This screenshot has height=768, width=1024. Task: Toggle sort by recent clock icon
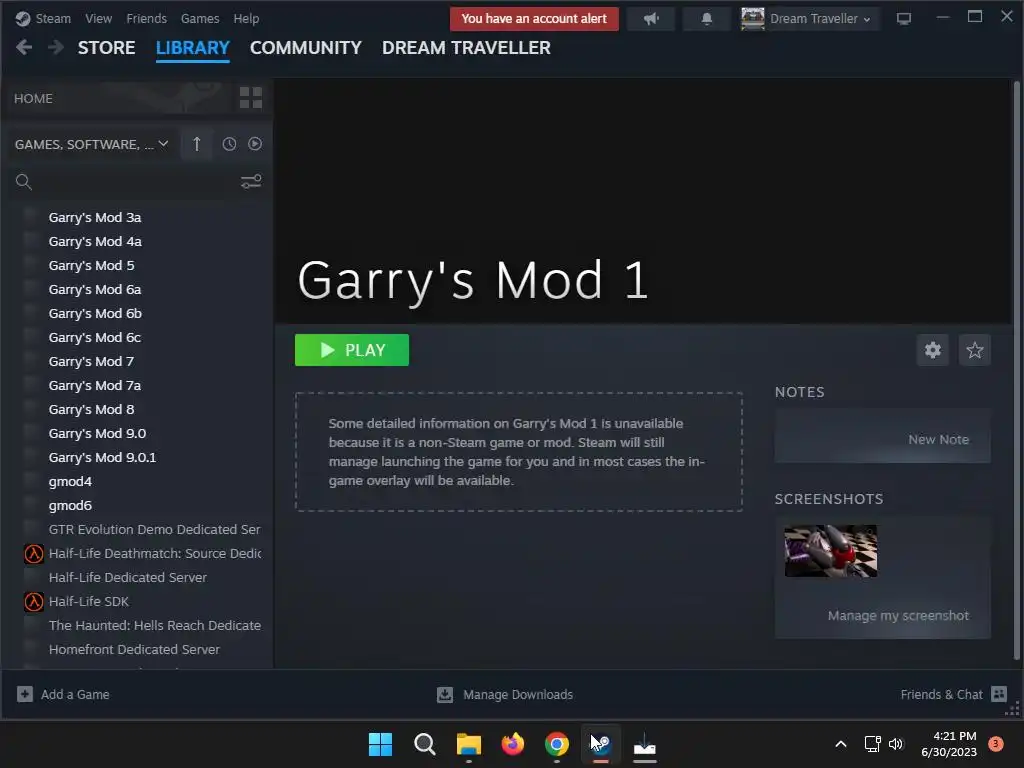coord(229,144)
